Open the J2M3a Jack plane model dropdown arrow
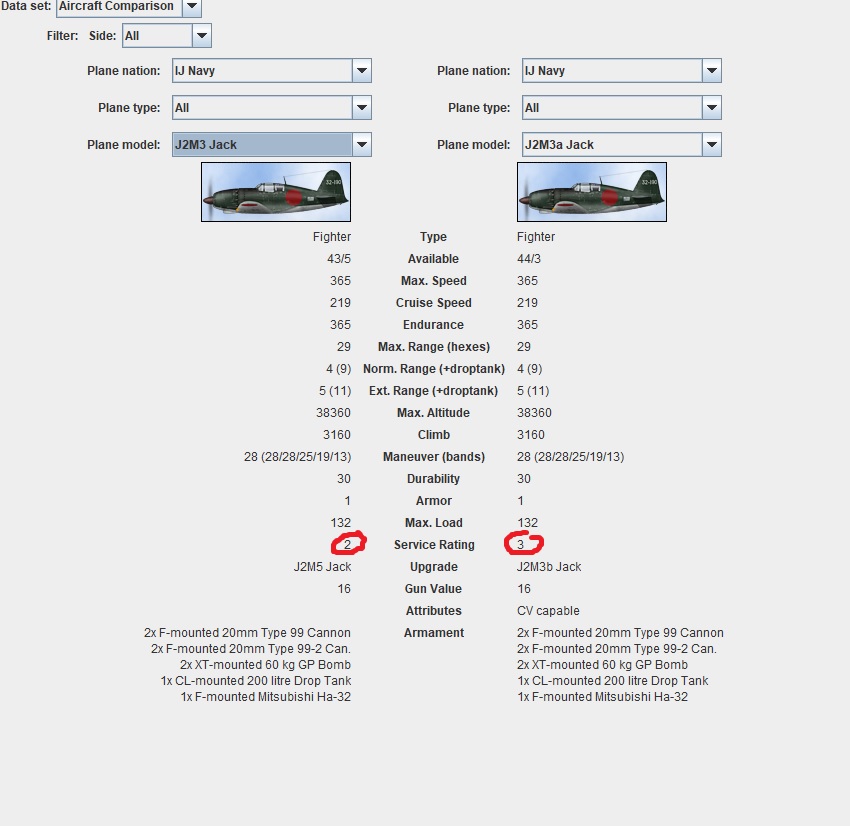 712,145
